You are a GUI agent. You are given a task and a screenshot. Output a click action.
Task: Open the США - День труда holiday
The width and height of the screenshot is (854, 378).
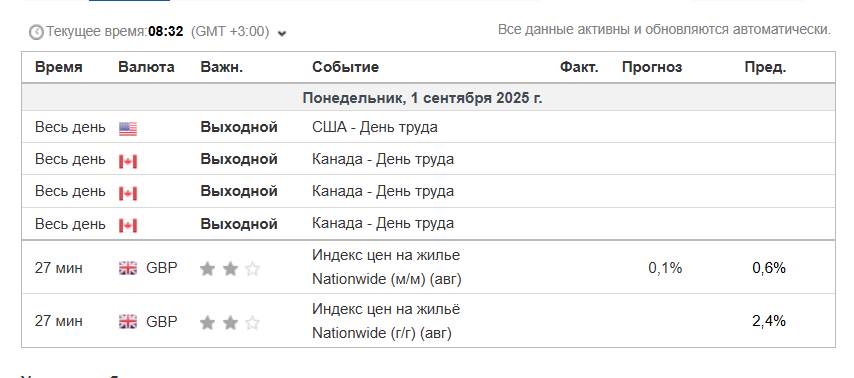pos(375,127)
